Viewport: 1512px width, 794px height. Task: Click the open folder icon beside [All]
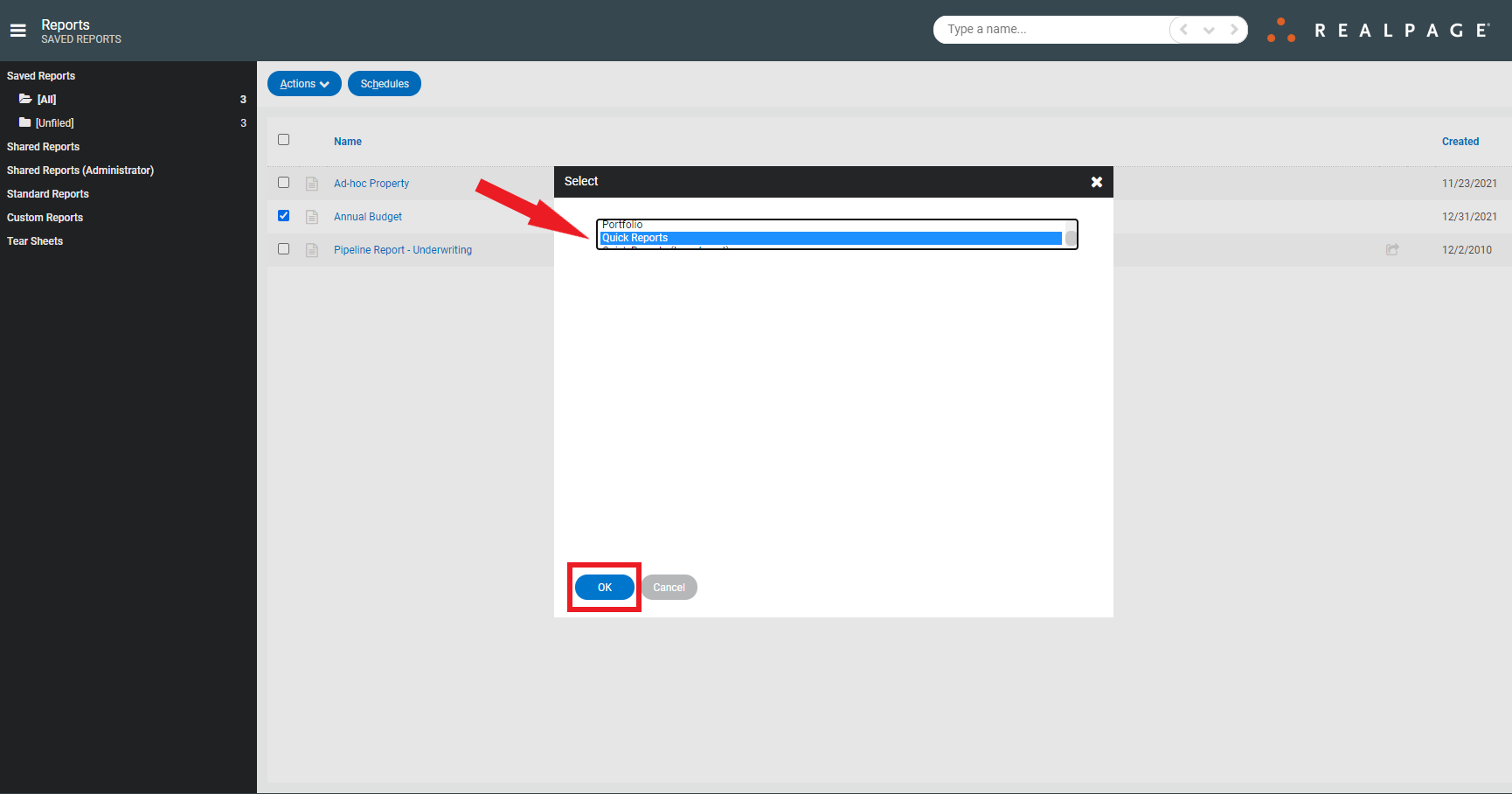coord(25,99)
